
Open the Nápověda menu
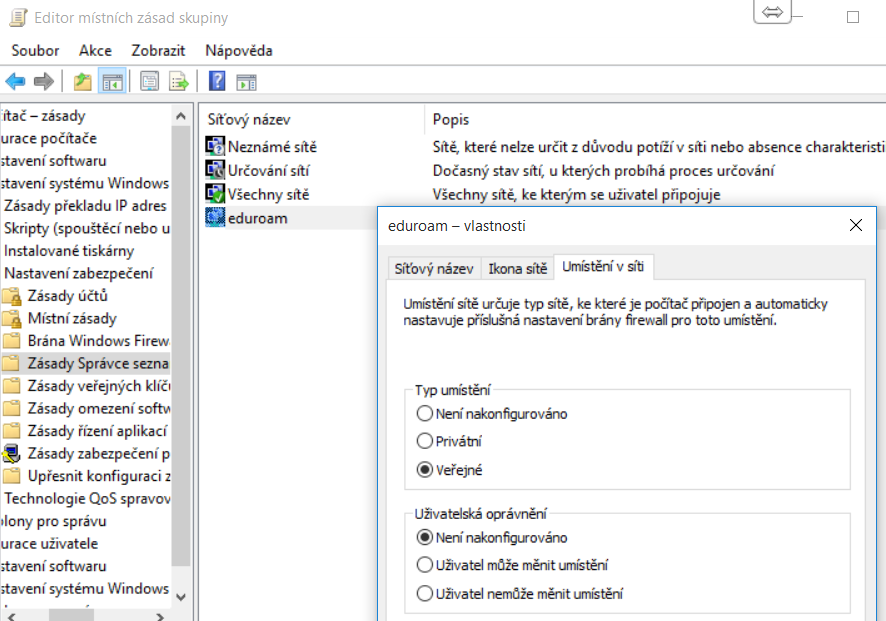pyautogui.click(x=238, y=51)
